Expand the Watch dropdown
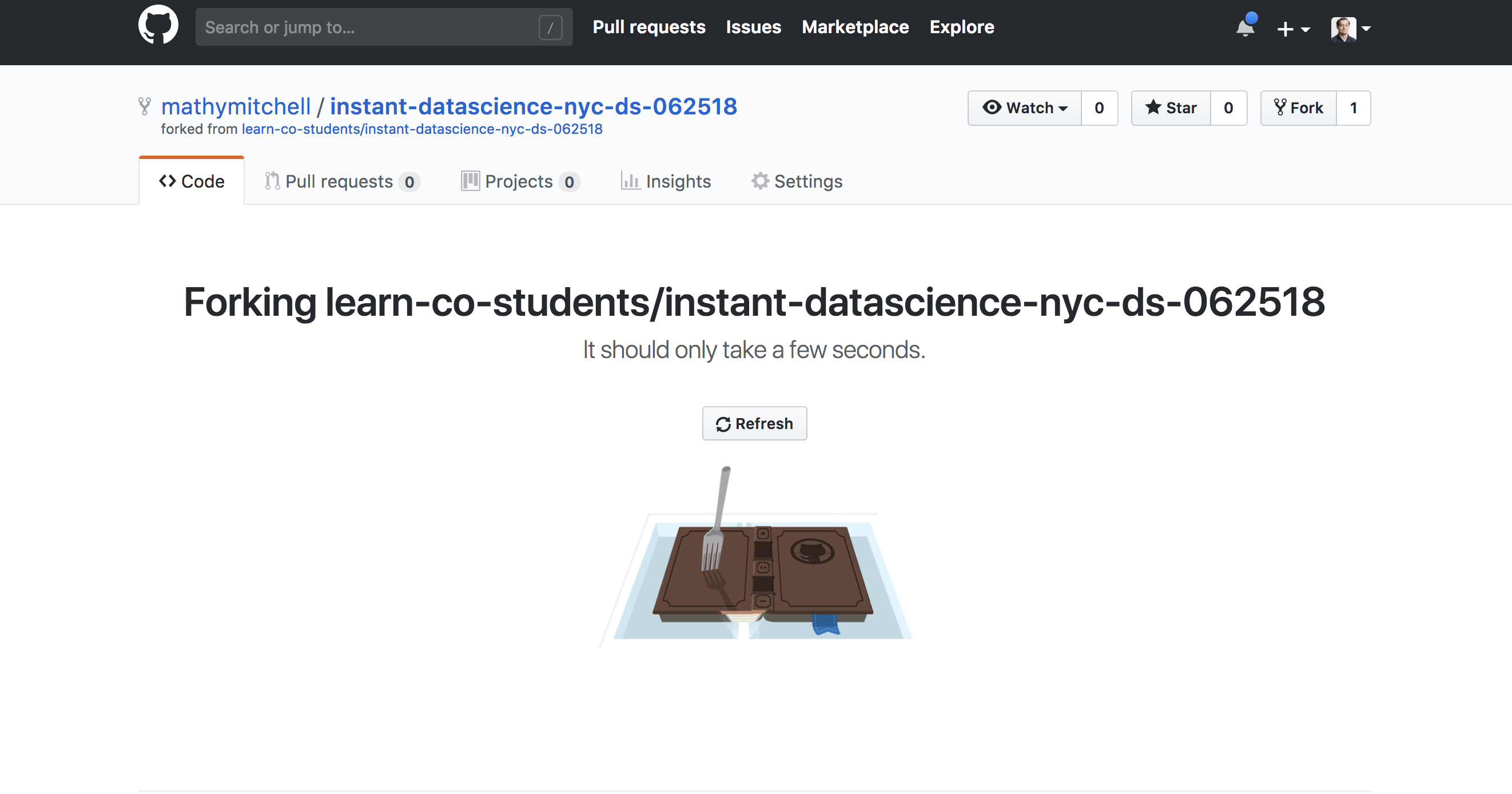1512x794 pixels. coord(1025,108)
